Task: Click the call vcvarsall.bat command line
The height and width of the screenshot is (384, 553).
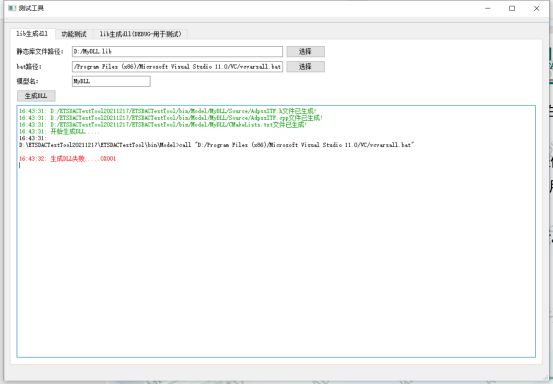Action: click(x=217, y=145)
